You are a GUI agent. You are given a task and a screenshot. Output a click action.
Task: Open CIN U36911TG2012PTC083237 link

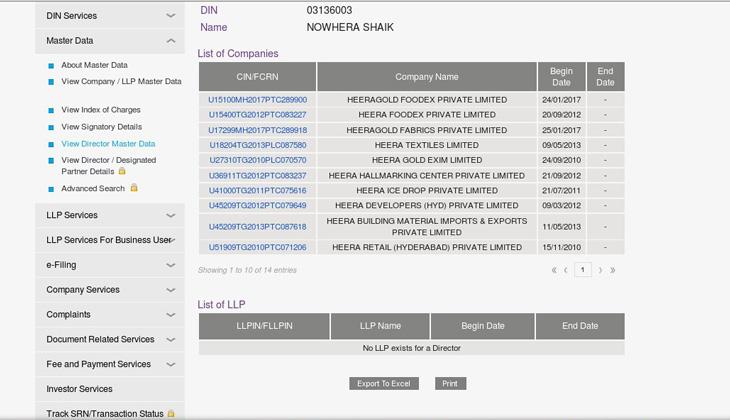[x=257, y=176]
